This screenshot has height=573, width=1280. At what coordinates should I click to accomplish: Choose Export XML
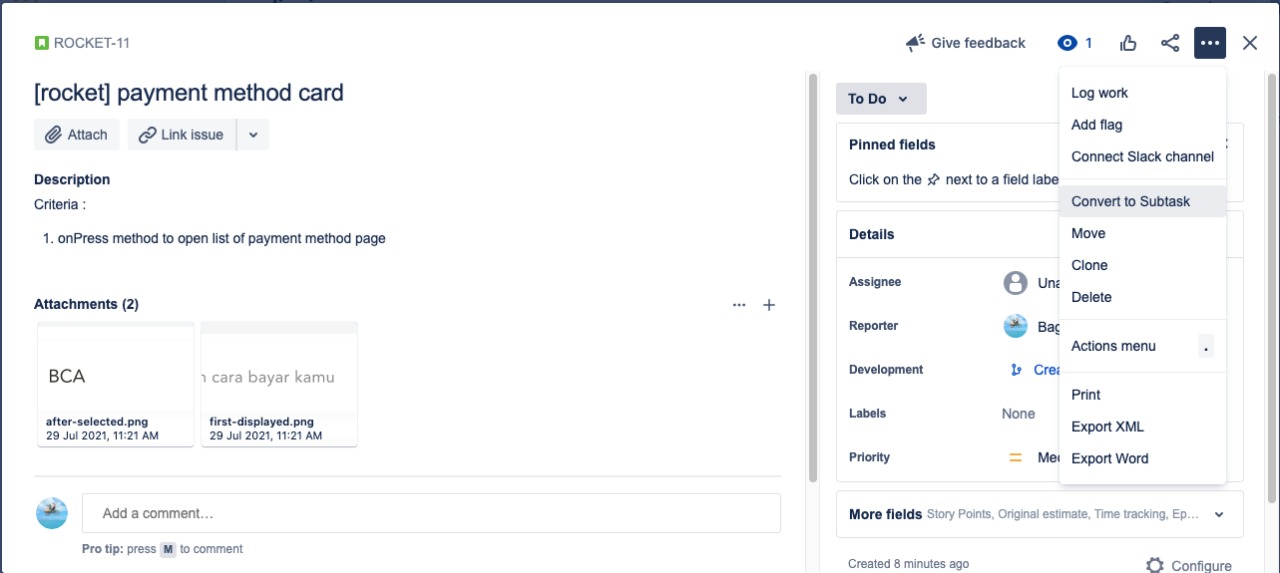1142,427
